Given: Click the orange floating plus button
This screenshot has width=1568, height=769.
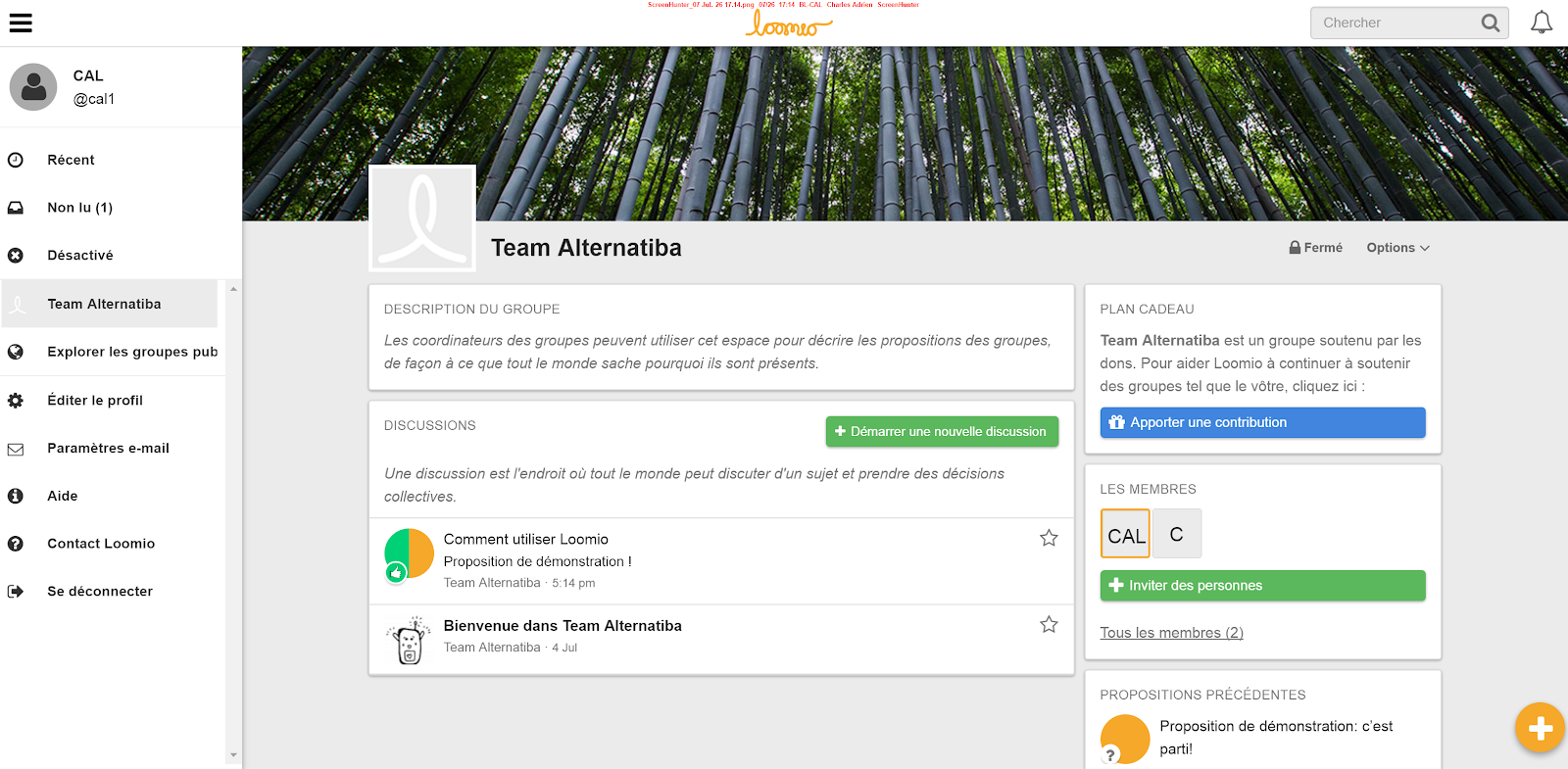Looking at the screenshot, I should tap(1540, 728).
